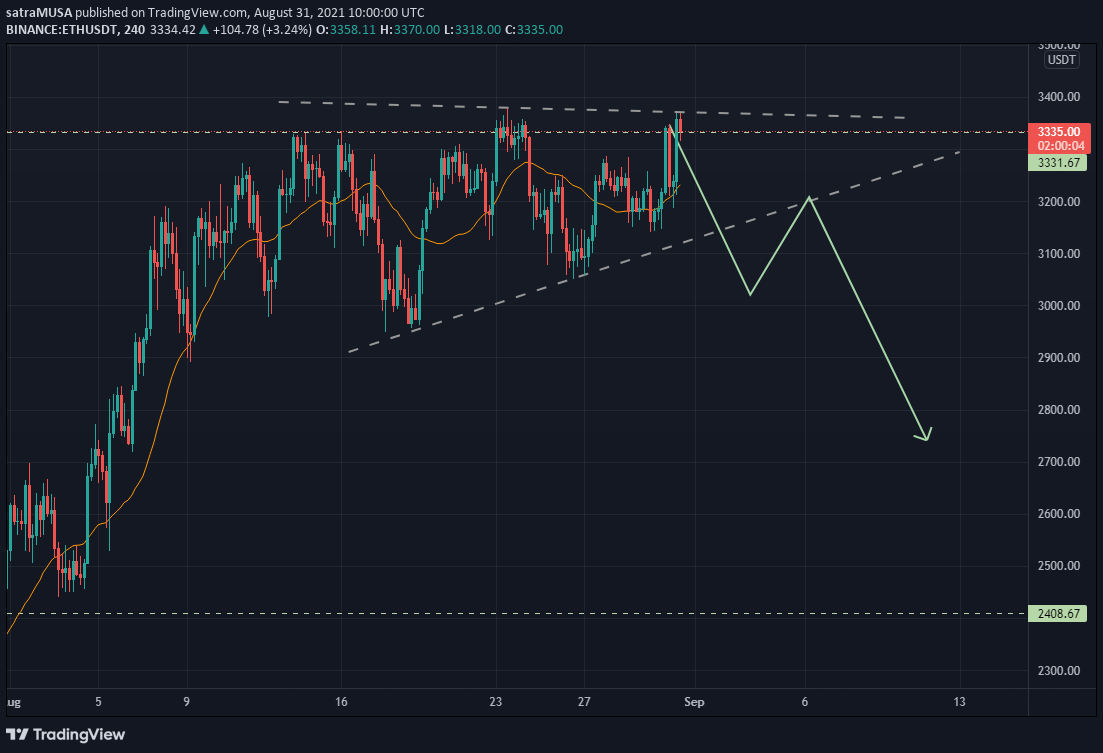Screen dimensions: 1103x753
Task: Click the 5 date label on time axis
Action: coord(98,702)
